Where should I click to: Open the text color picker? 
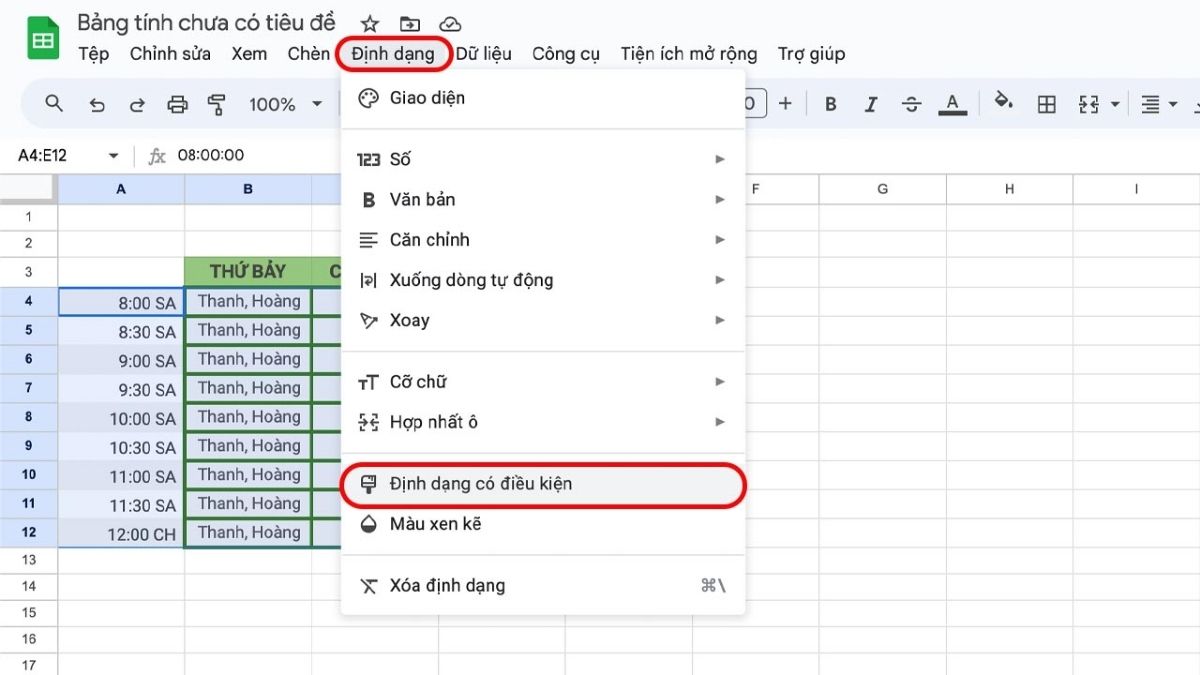[x=953, y=104]
